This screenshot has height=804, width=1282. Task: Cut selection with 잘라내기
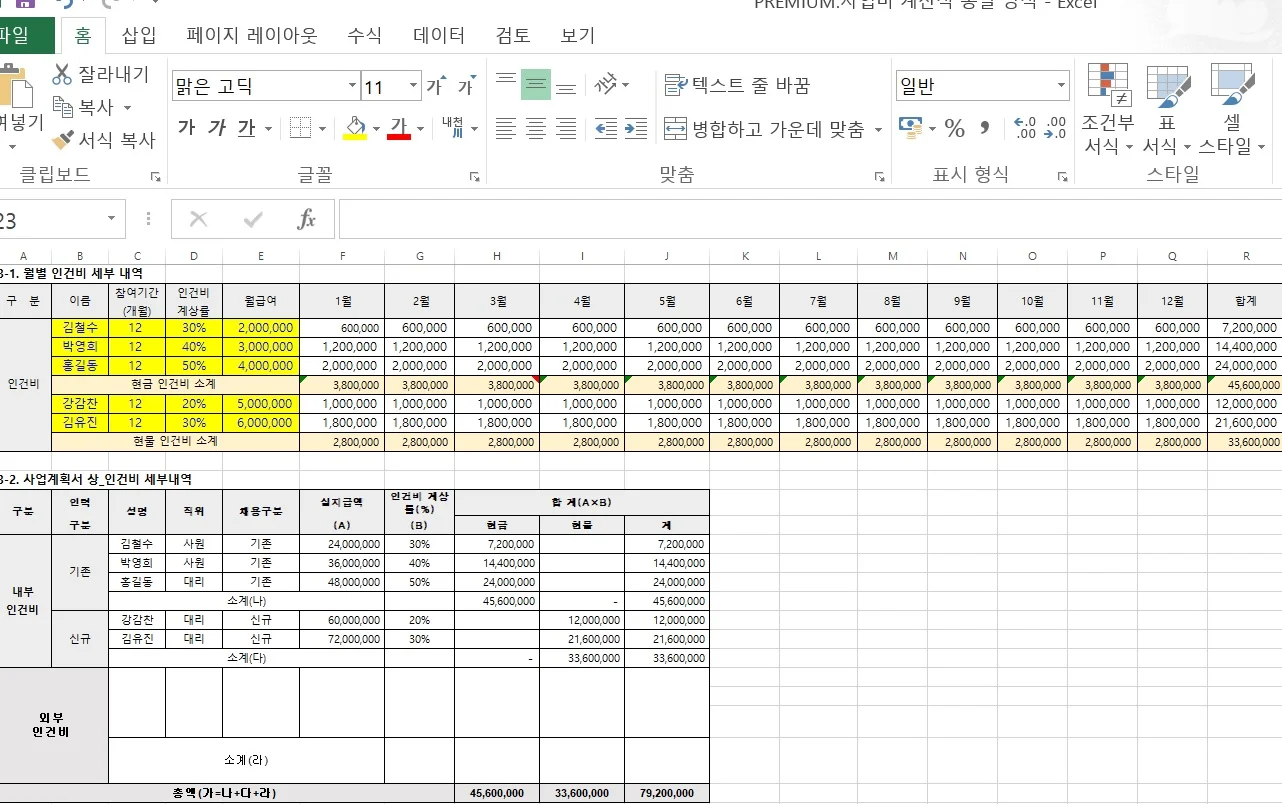[100, 74]
